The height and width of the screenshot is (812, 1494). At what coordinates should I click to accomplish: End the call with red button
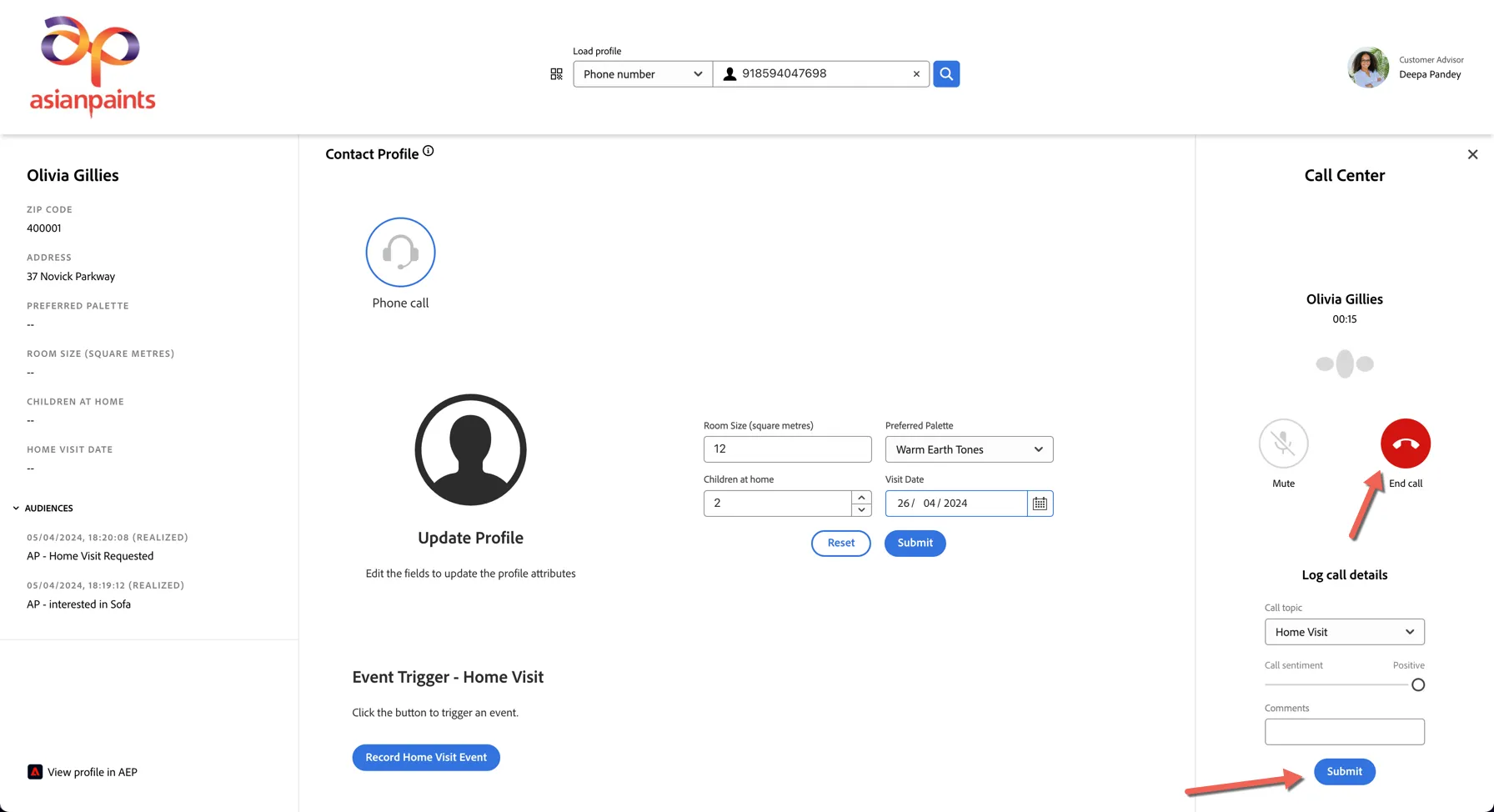pos(1406,444)
